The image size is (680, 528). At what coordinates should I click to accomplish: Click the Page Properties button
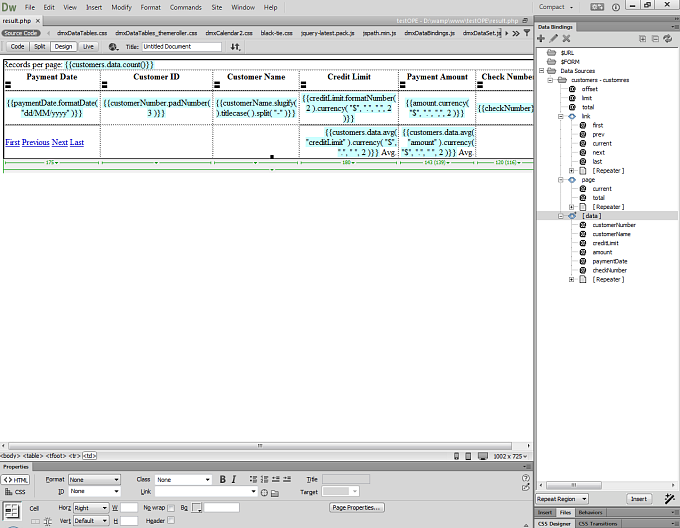tap(357, 508)
